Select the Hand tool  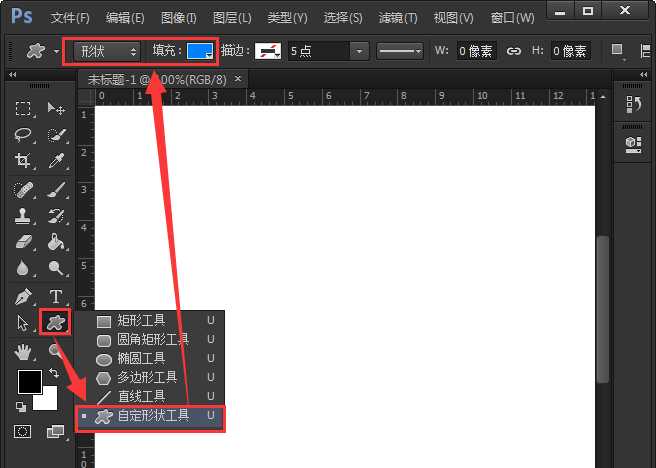point(24,350)
